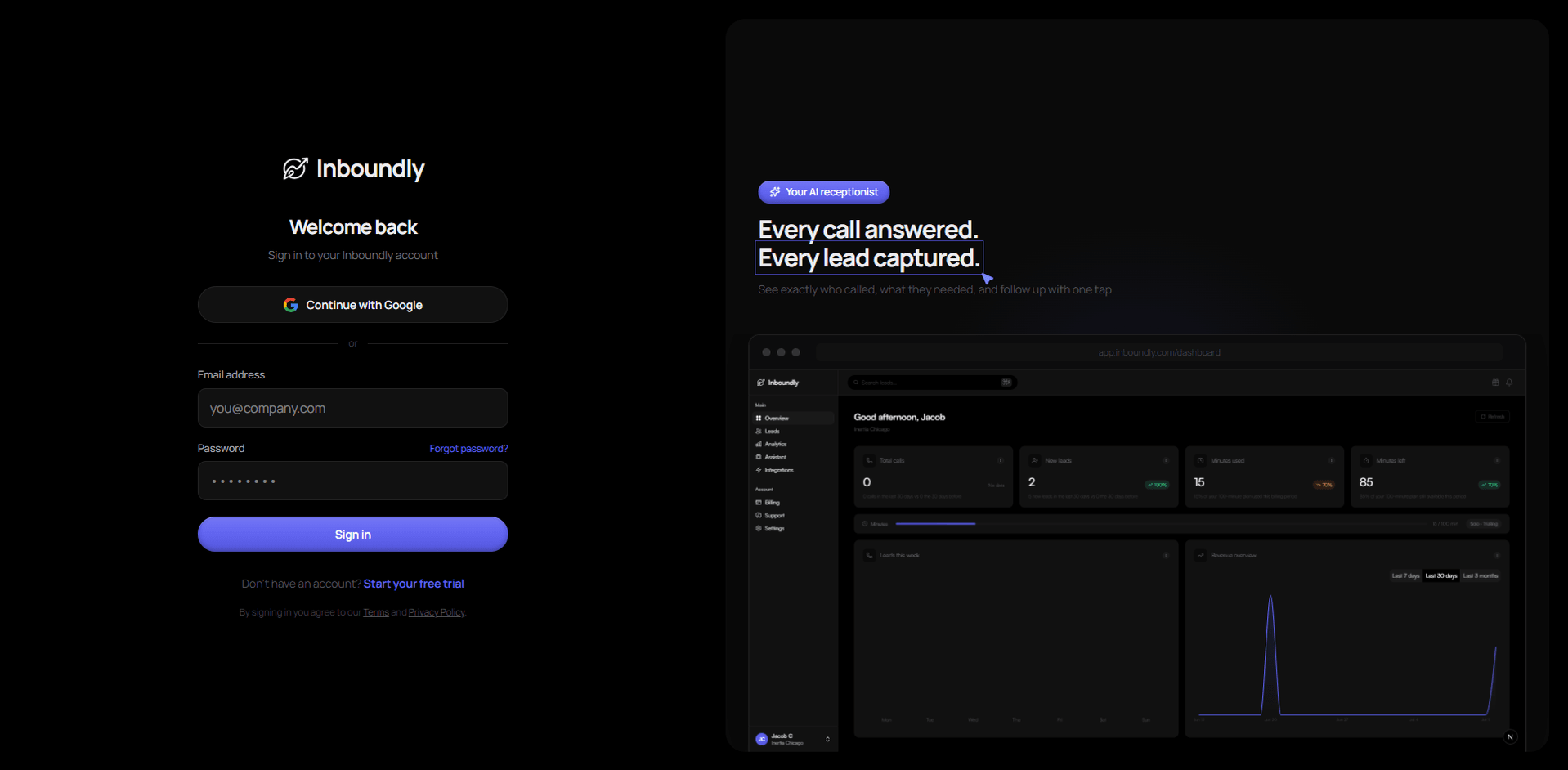Click the Inboundly logo above Welcome back
The height and width of the screenshot is (770, 1568).
point(353,168)
